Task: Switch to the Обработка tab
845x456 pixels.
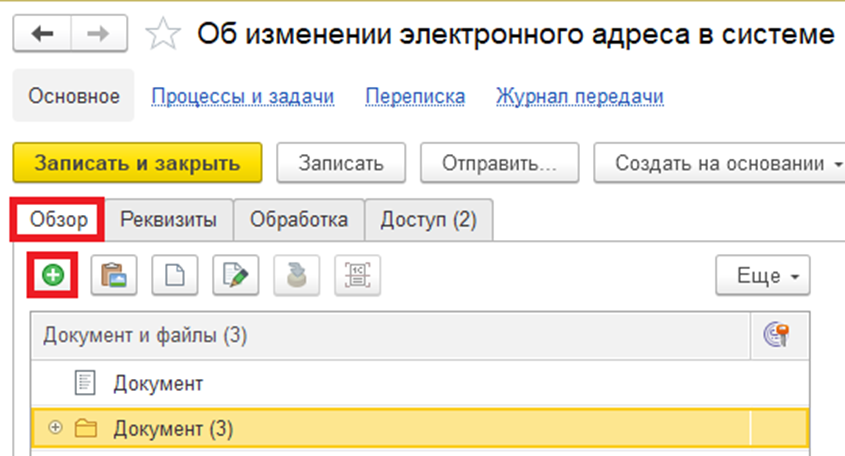Action: pos(299,220)
